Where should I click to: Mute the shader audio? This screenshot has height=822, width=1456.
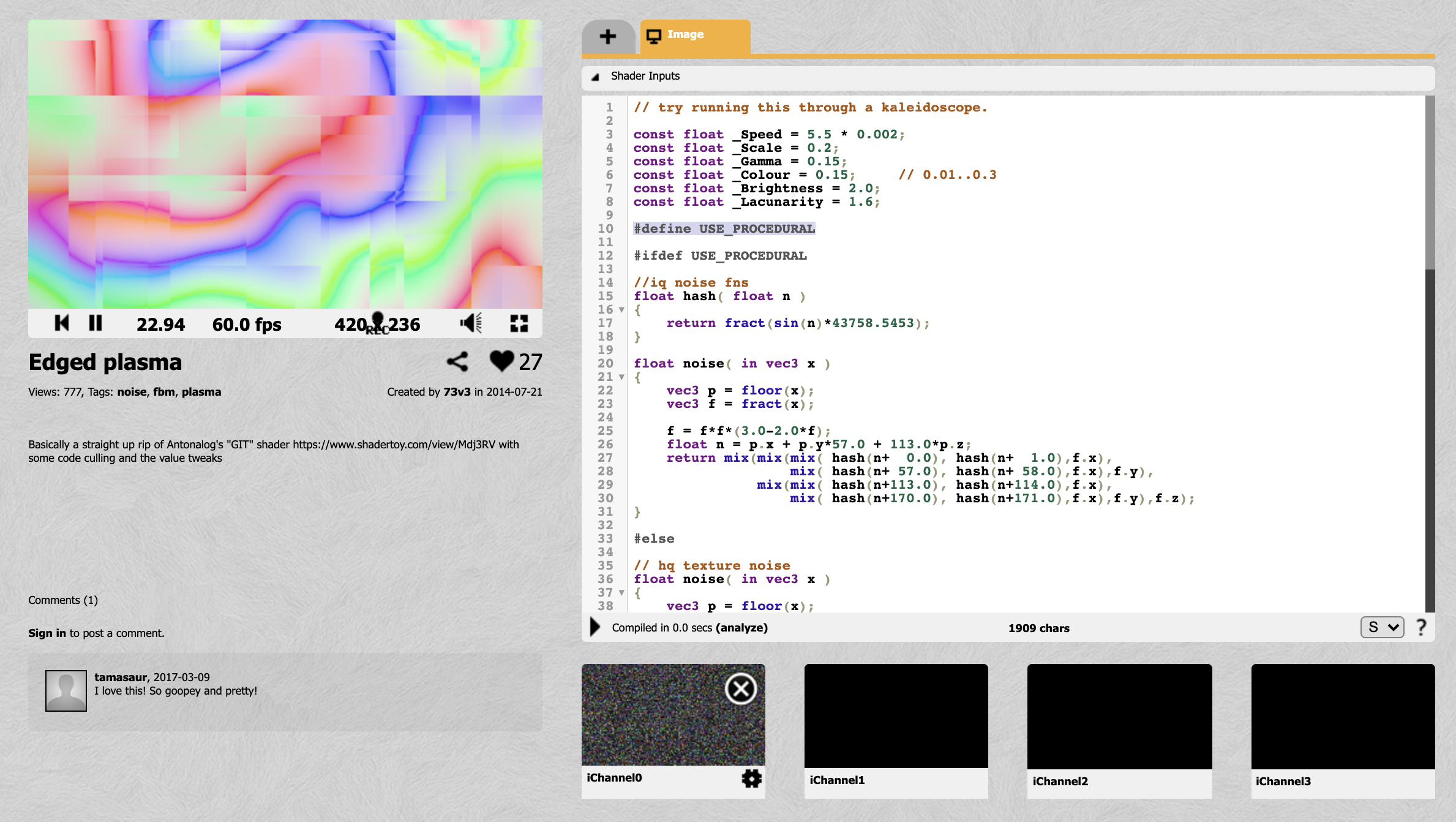point(471,323)
